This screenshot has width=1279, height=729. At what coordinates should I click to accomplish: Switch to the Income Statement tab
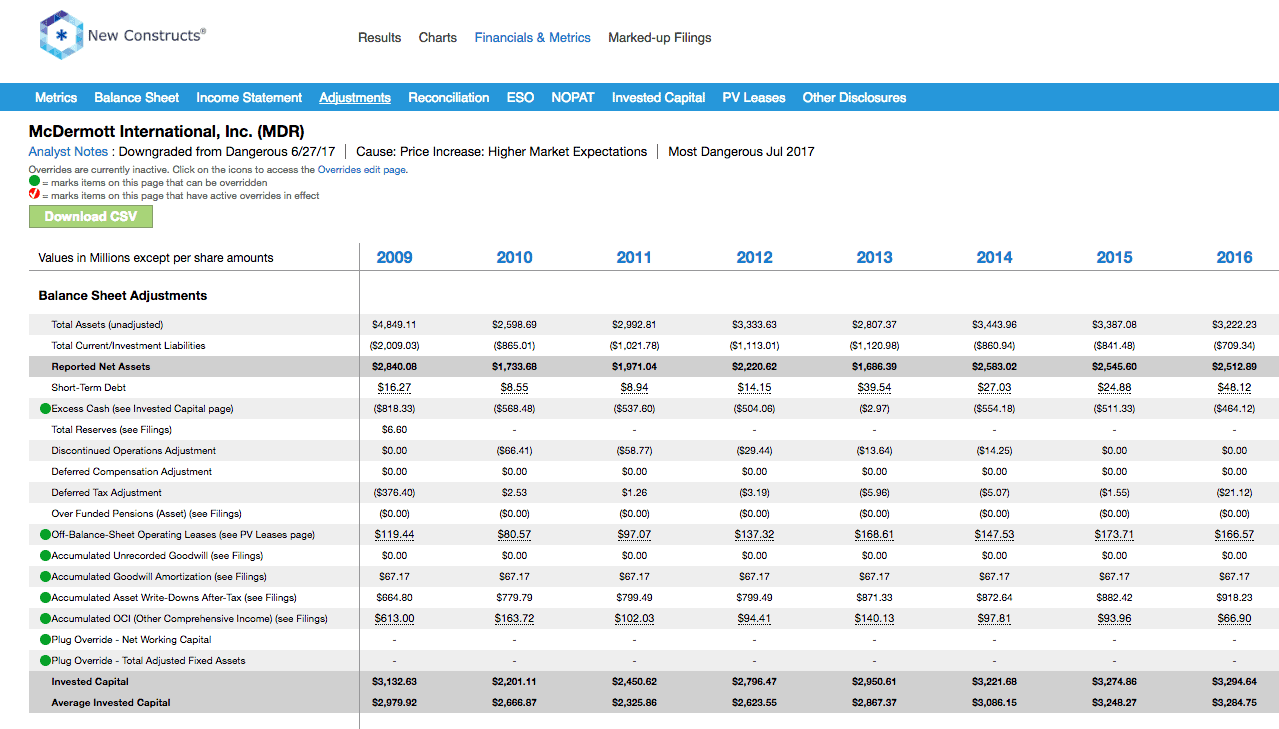click(249, 97)
